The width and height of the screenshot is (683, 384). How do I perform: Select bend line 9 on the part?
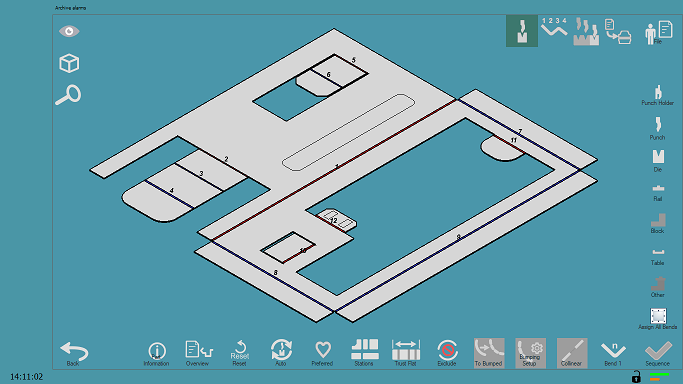click(x=458, y=238)
